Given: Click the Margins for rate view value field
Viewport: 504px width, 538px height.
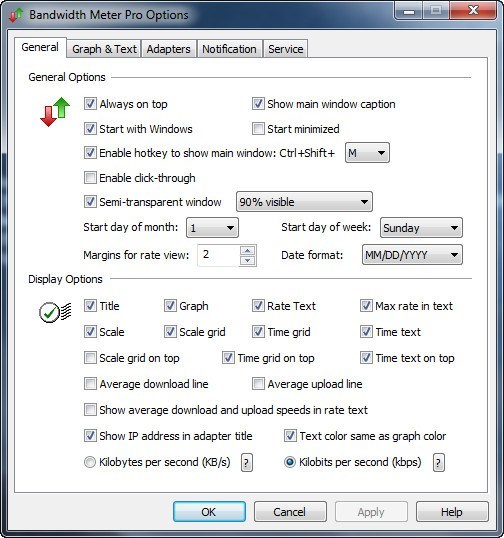Looking at the screenshot, I should [x=218, y=255].
